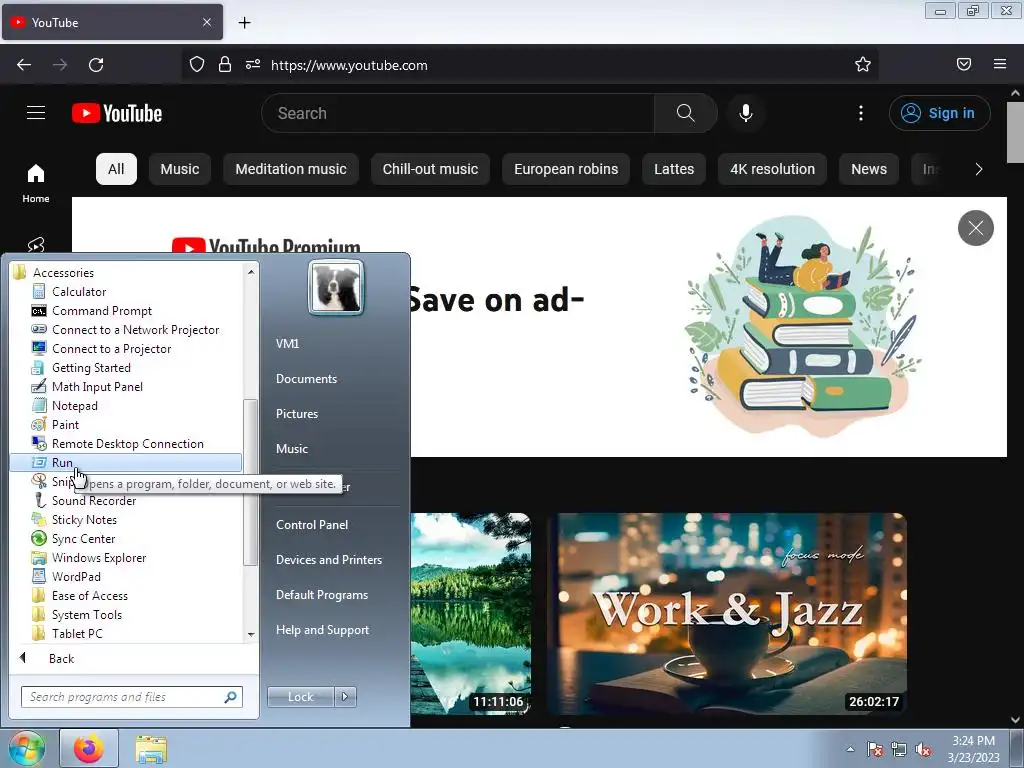Open WordPad

(76, 577)
